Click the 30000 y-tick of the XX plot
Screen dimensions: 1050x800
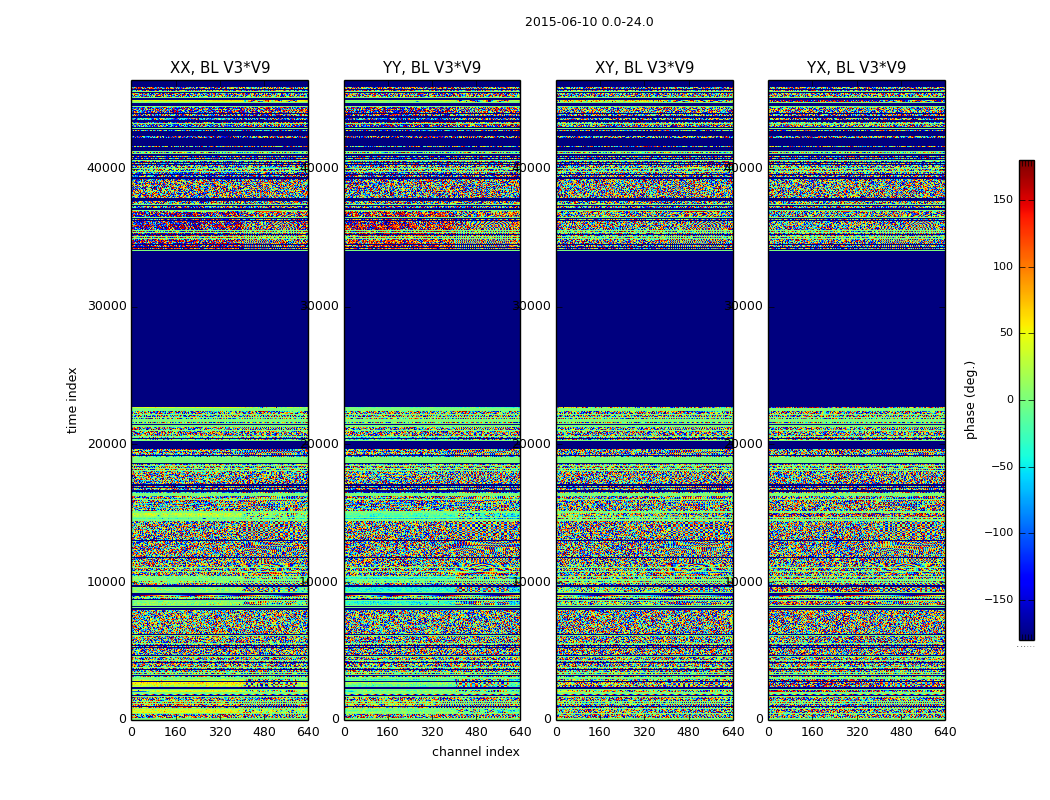(106, 306)
